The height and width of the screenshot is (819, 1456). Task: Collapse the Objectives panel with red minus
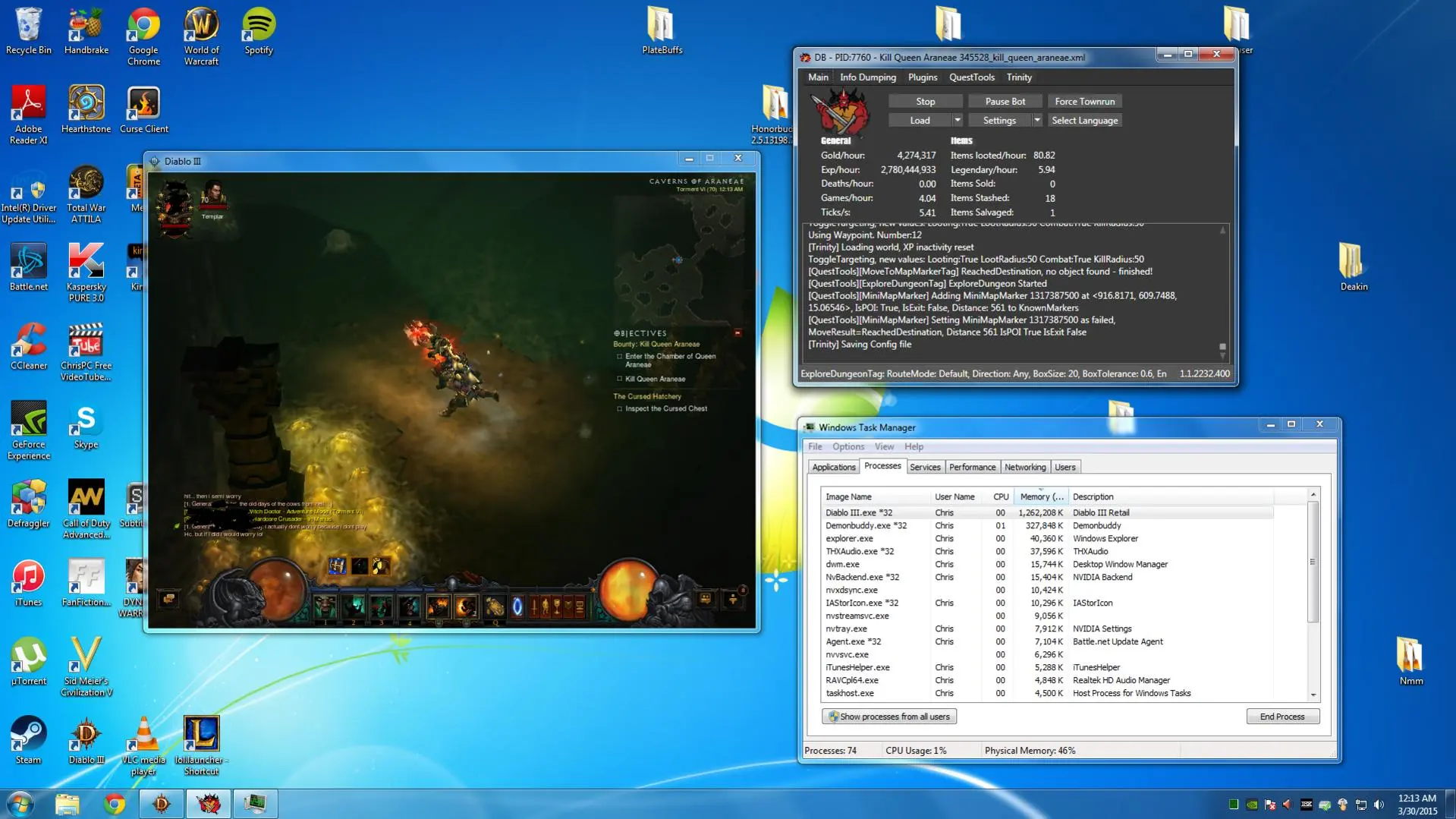[737, 333]
